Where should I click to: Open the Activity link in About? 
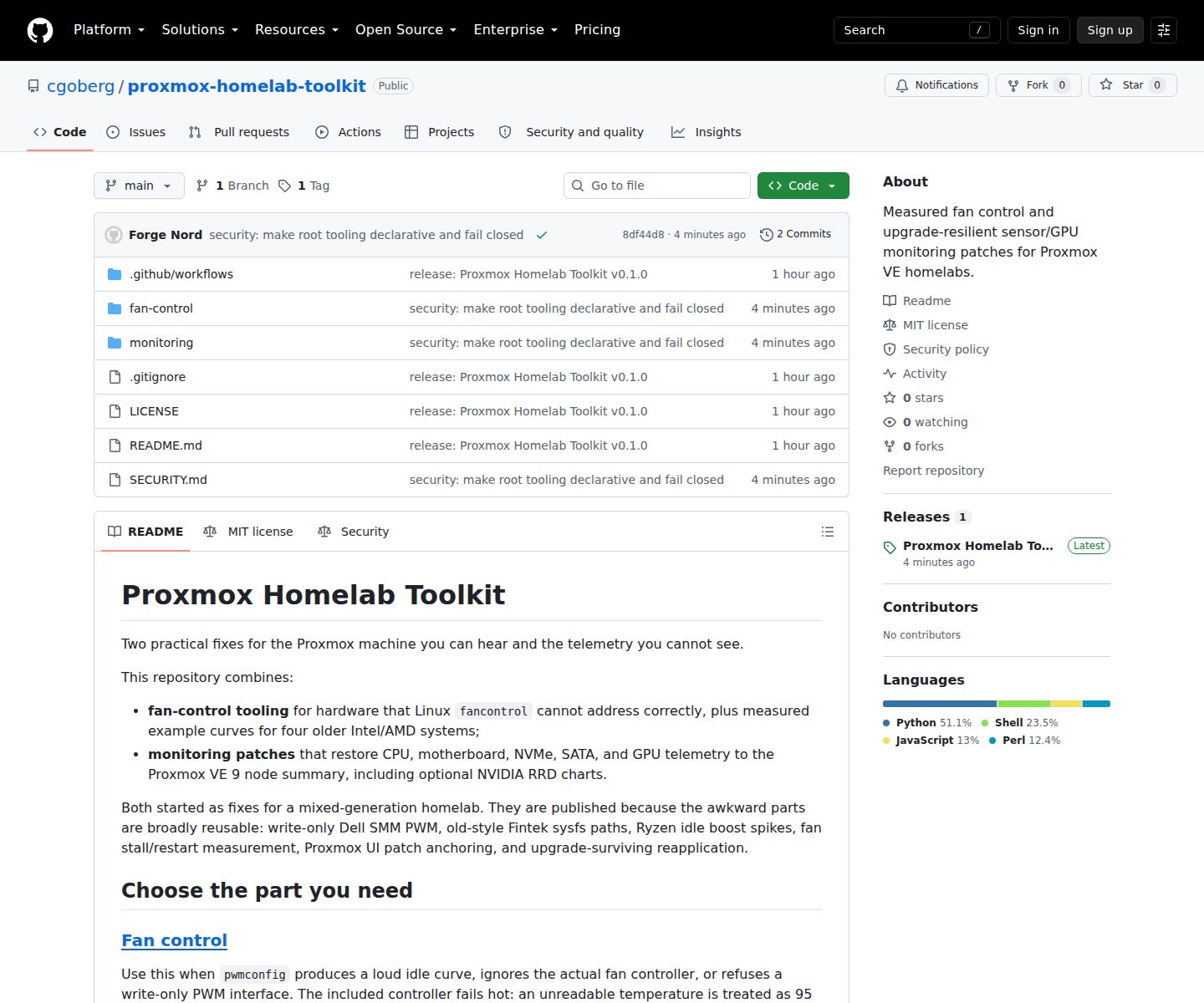[x=915, y=374]
